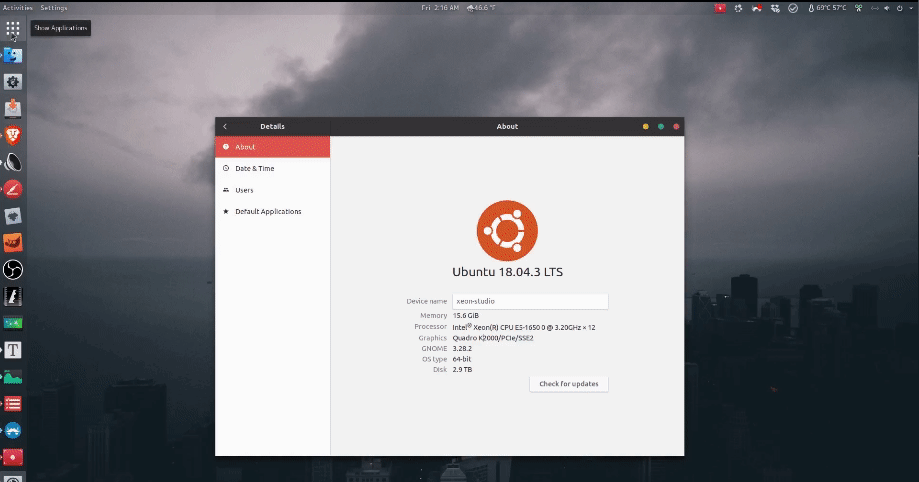The width and height of the screenshot is (919, 482).
Task: Click Memory value 15.6 GiB
Action: (x=465, y=315)
